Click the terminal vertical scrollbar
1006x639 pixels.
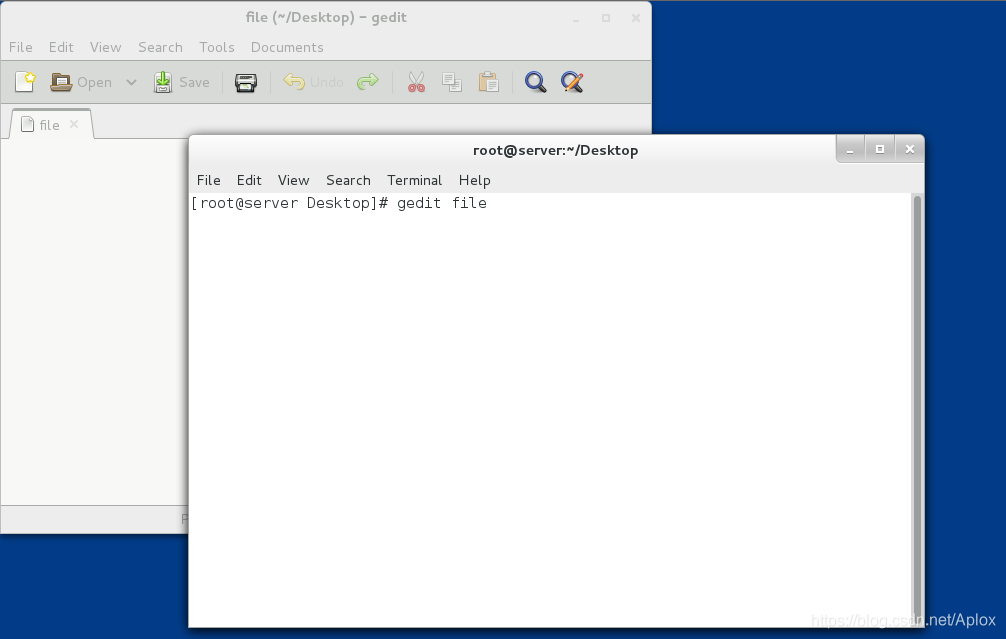pyautogui.click(x=917, y=409)
